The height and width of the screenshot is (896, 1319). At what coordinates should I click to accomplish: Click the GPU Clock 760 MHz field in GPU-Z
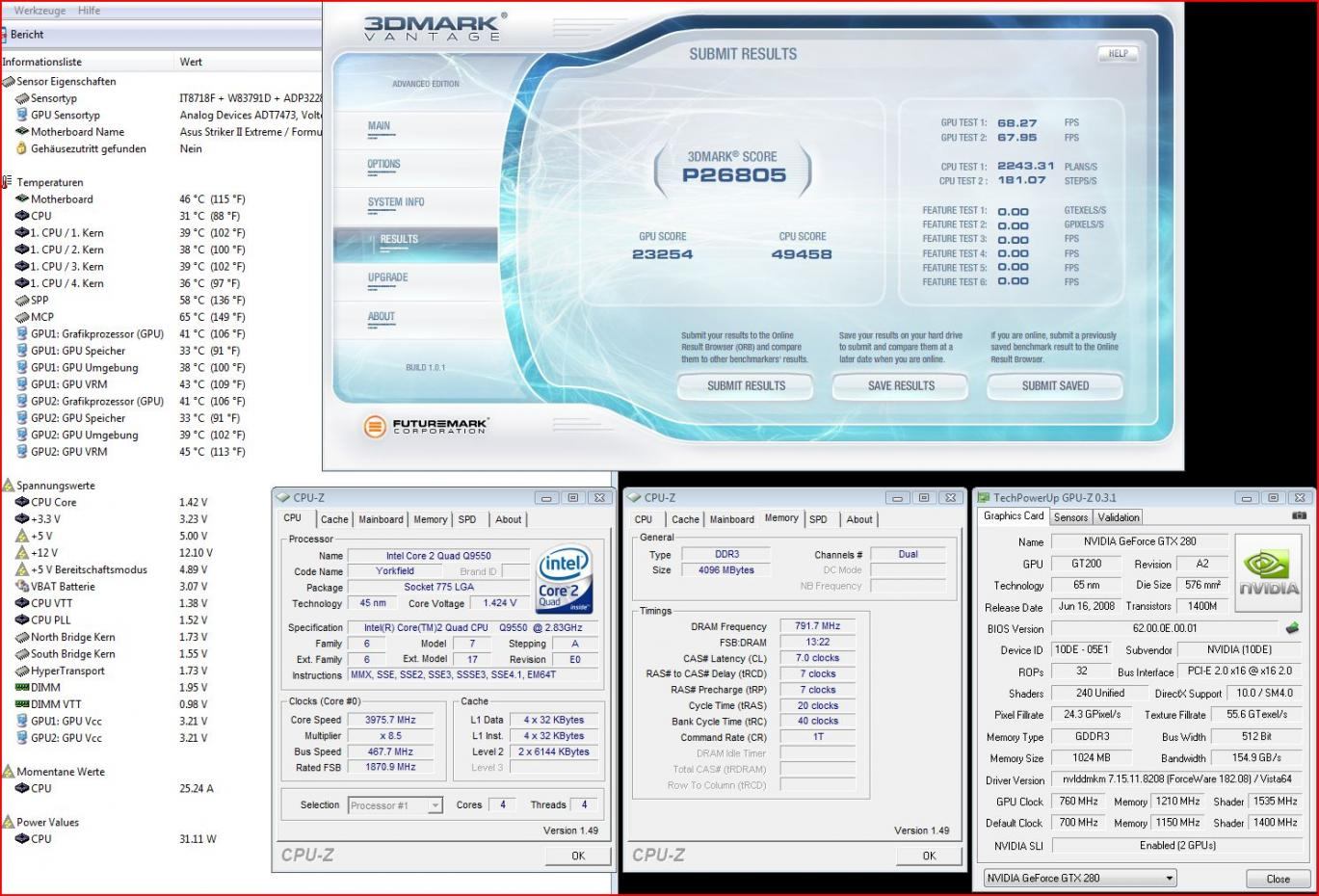(x=1079, y=802)
